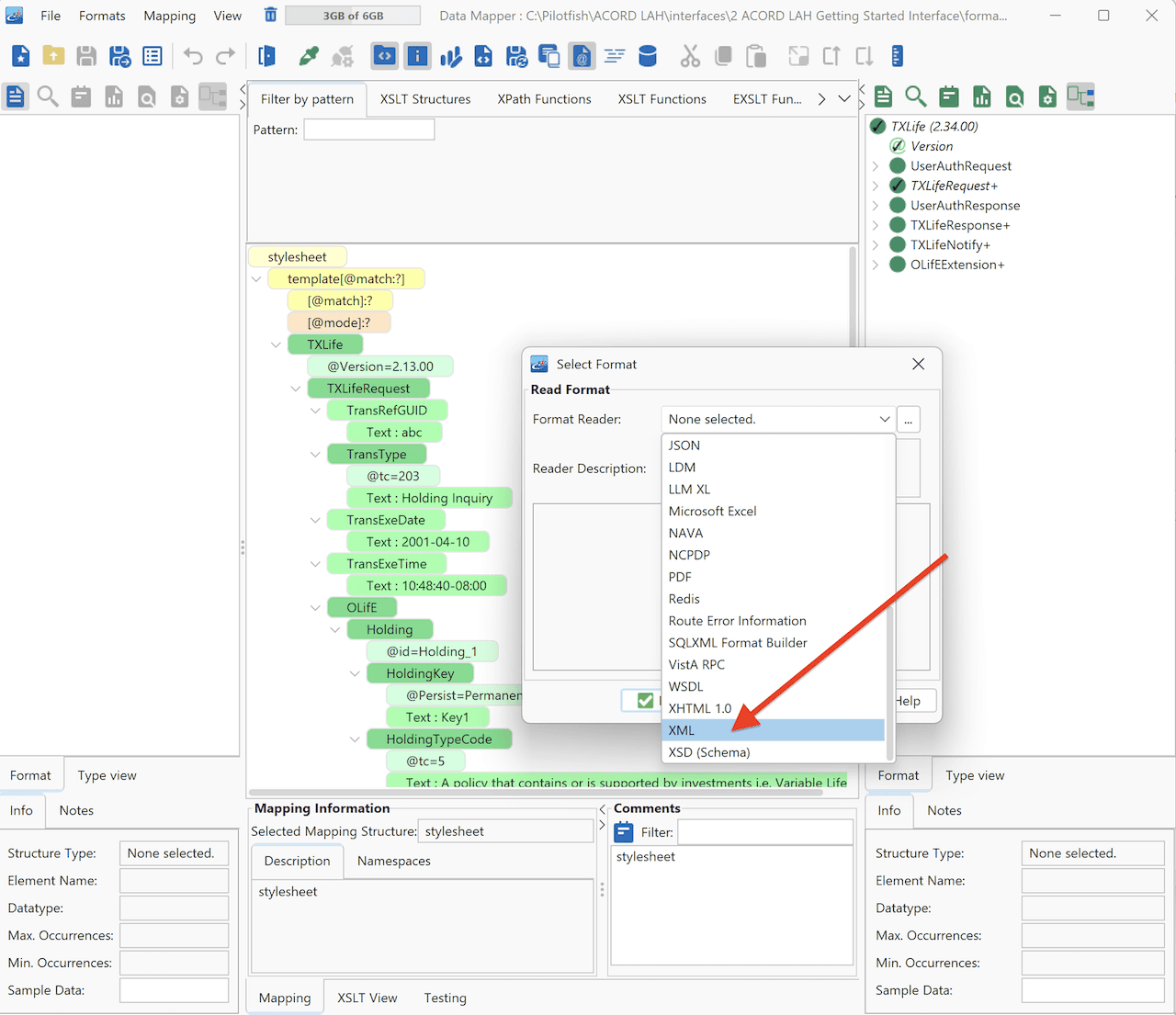Select JSON from the format list

click(x=773, y=445)
